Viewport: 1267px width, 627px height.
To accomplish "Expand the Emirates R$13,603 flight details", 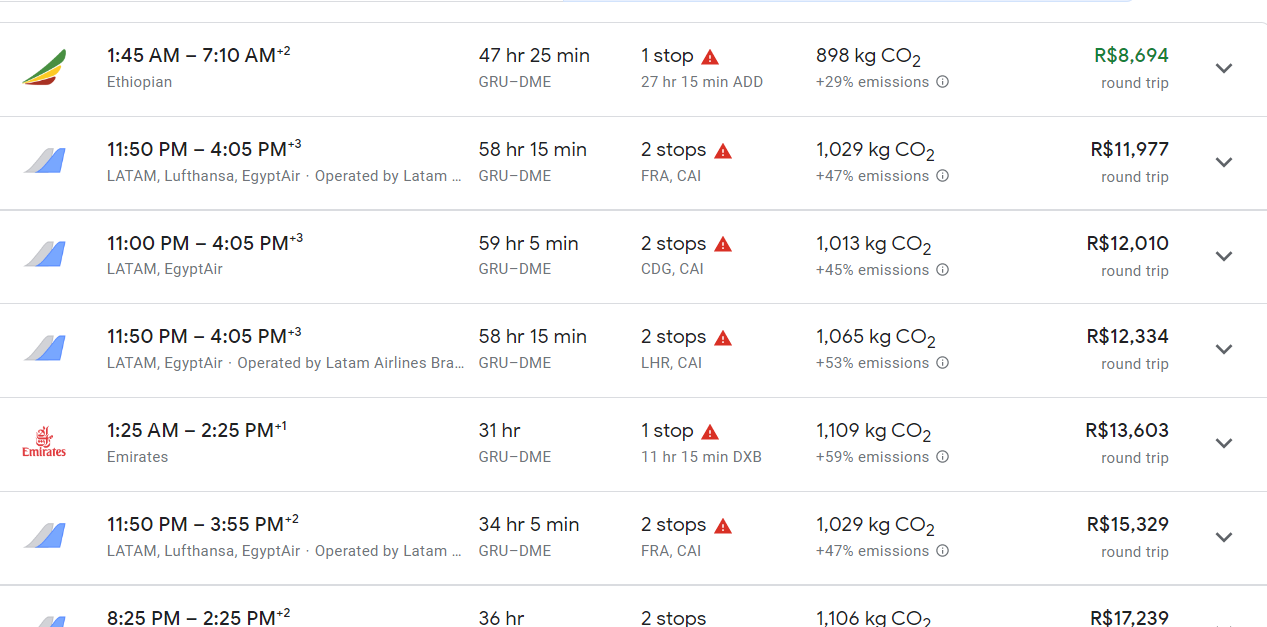I will point(1224,443).
